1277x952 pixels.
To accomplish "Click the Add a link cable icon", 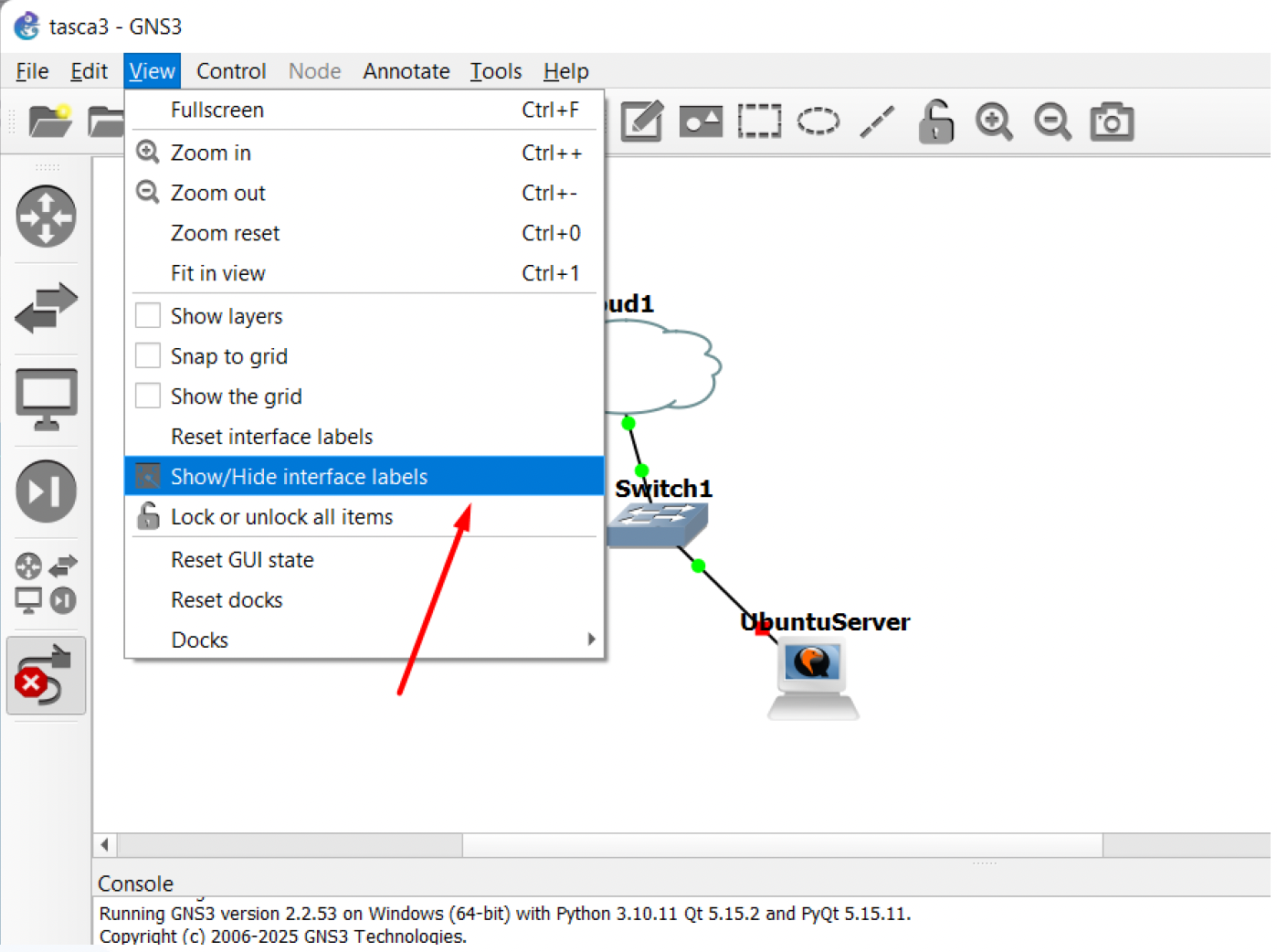I will point(46,676).
